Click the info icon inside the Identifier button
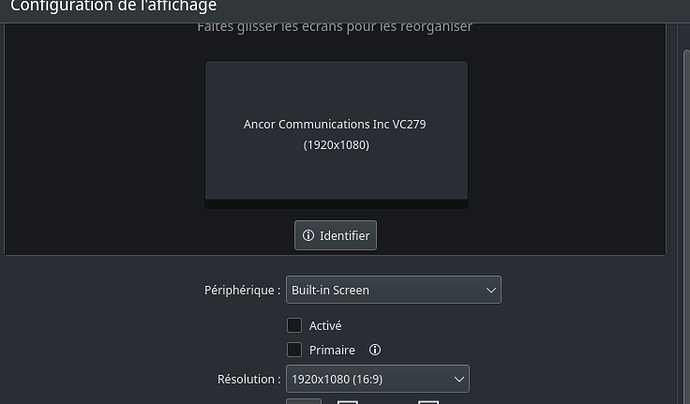 point(308,236)
